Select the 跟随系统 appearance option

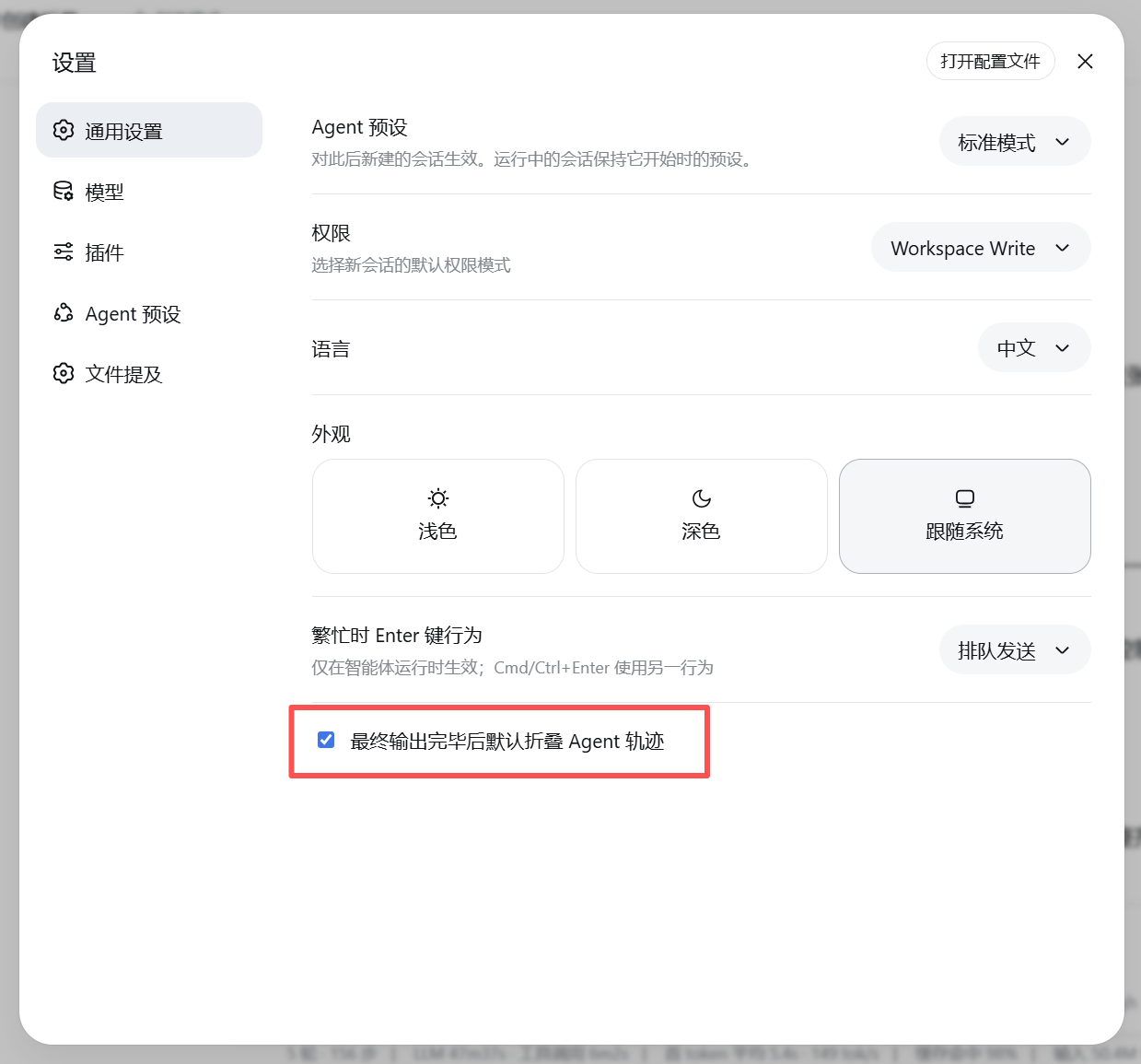(x=965, y=516)
